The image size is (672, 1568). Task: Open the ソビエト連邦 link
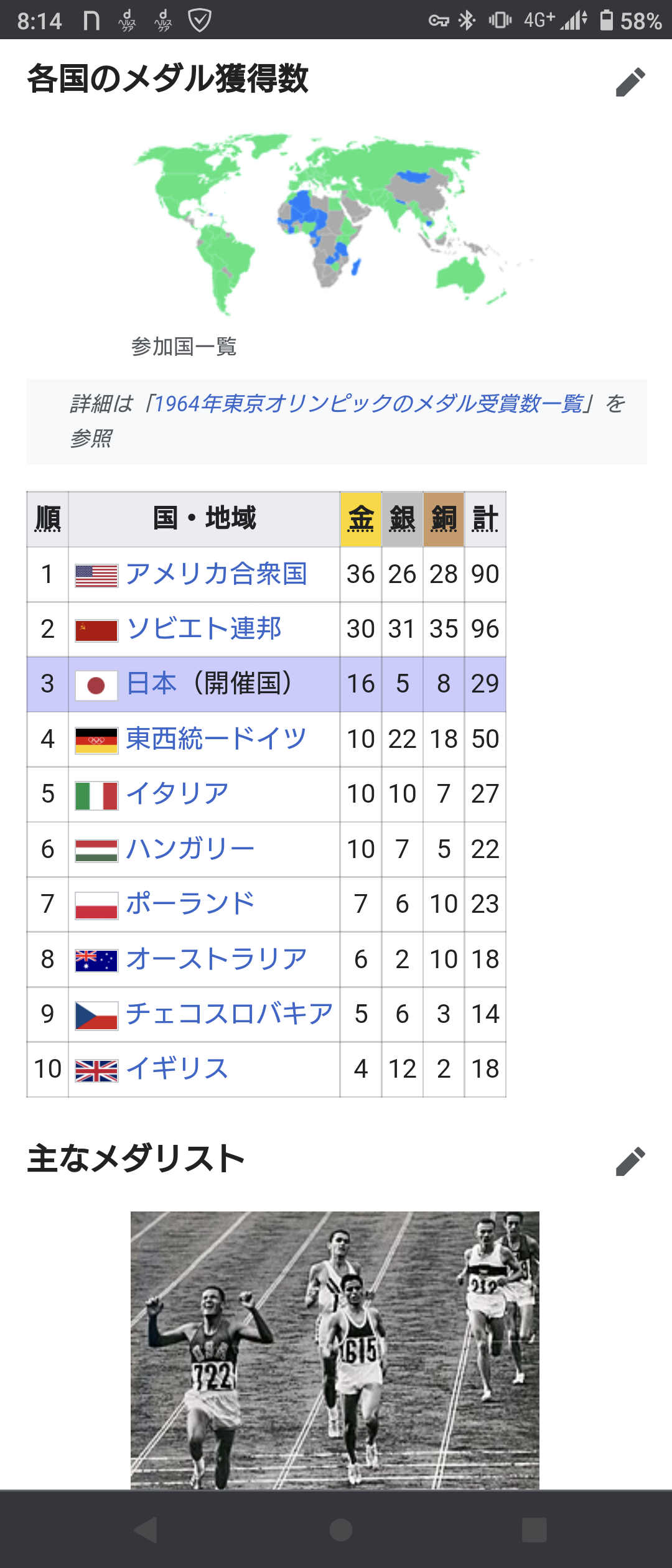tap(203, 628)
